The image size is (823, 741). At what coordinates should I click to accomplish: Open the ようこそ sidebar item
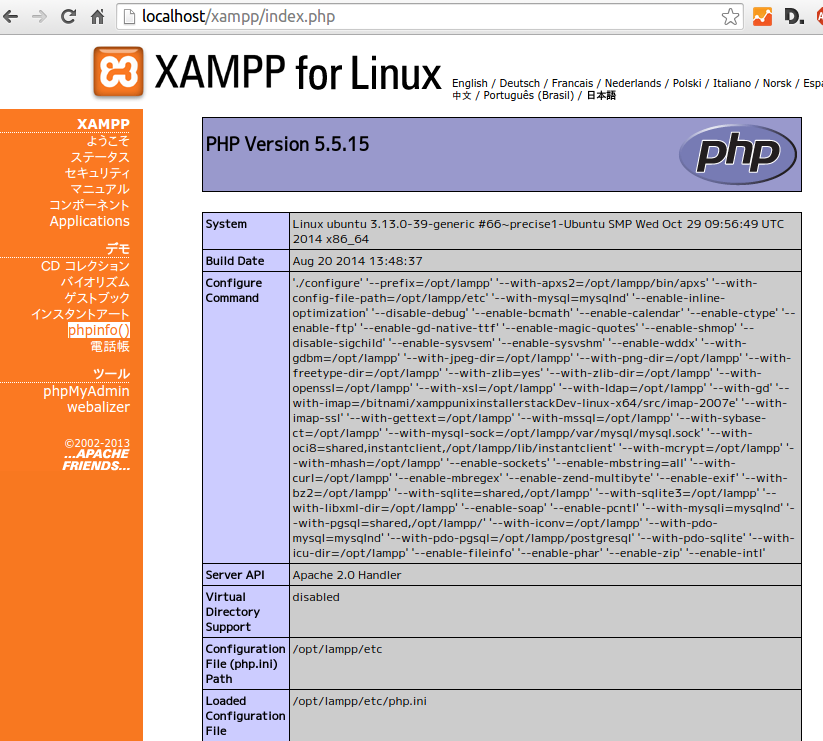pos(108,141)
